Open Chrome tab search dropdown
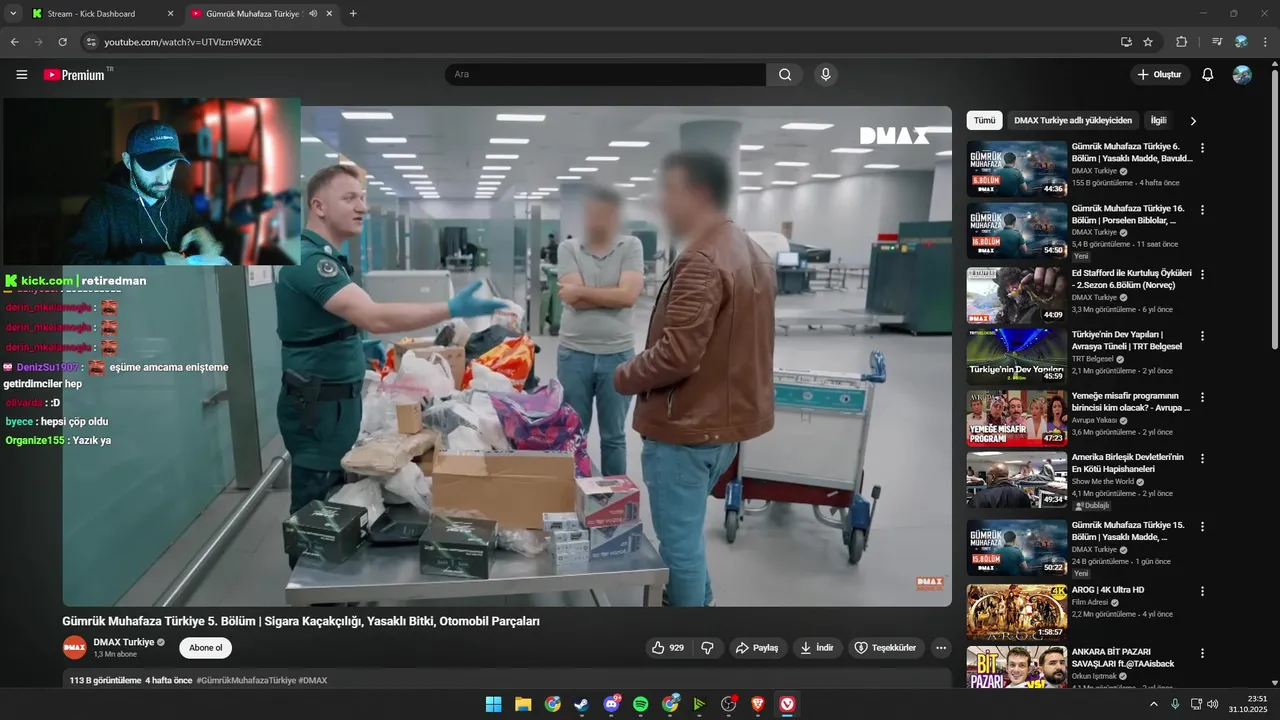Image resolution: width=1280 pixels, height=720 pixels. tap(13, 14)
